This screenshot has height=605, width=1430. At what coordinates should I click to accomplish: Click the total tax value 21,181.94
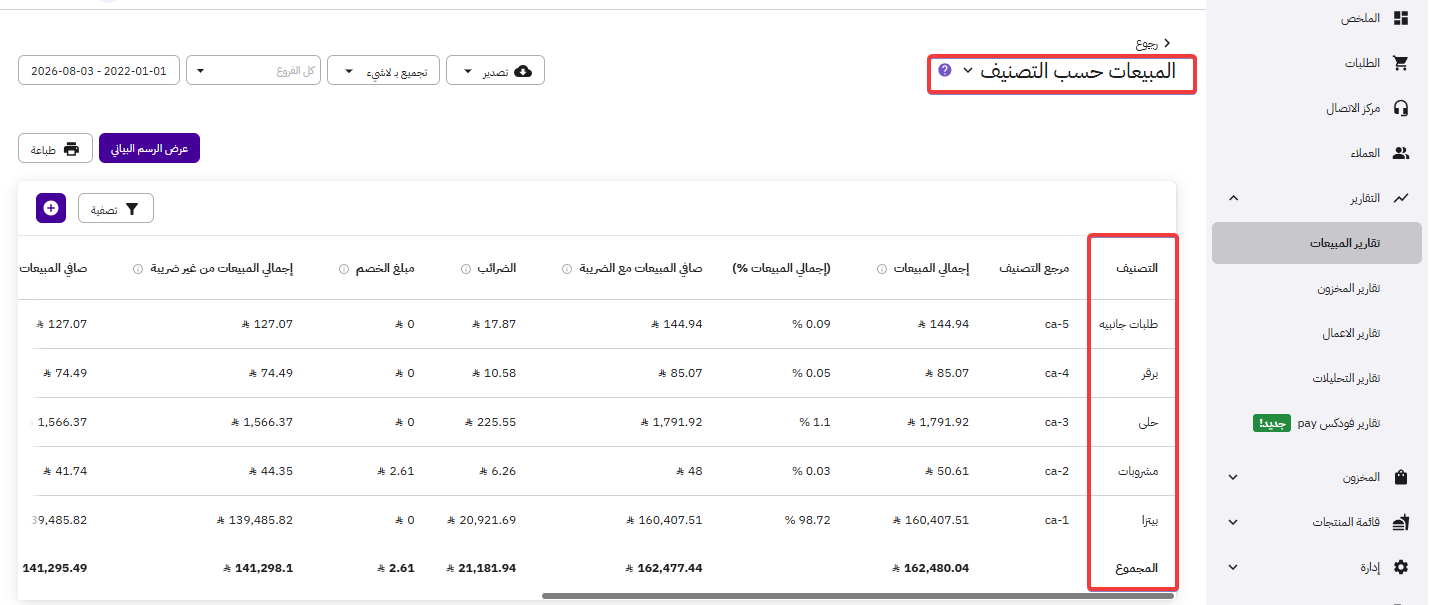tap(481, 568)
